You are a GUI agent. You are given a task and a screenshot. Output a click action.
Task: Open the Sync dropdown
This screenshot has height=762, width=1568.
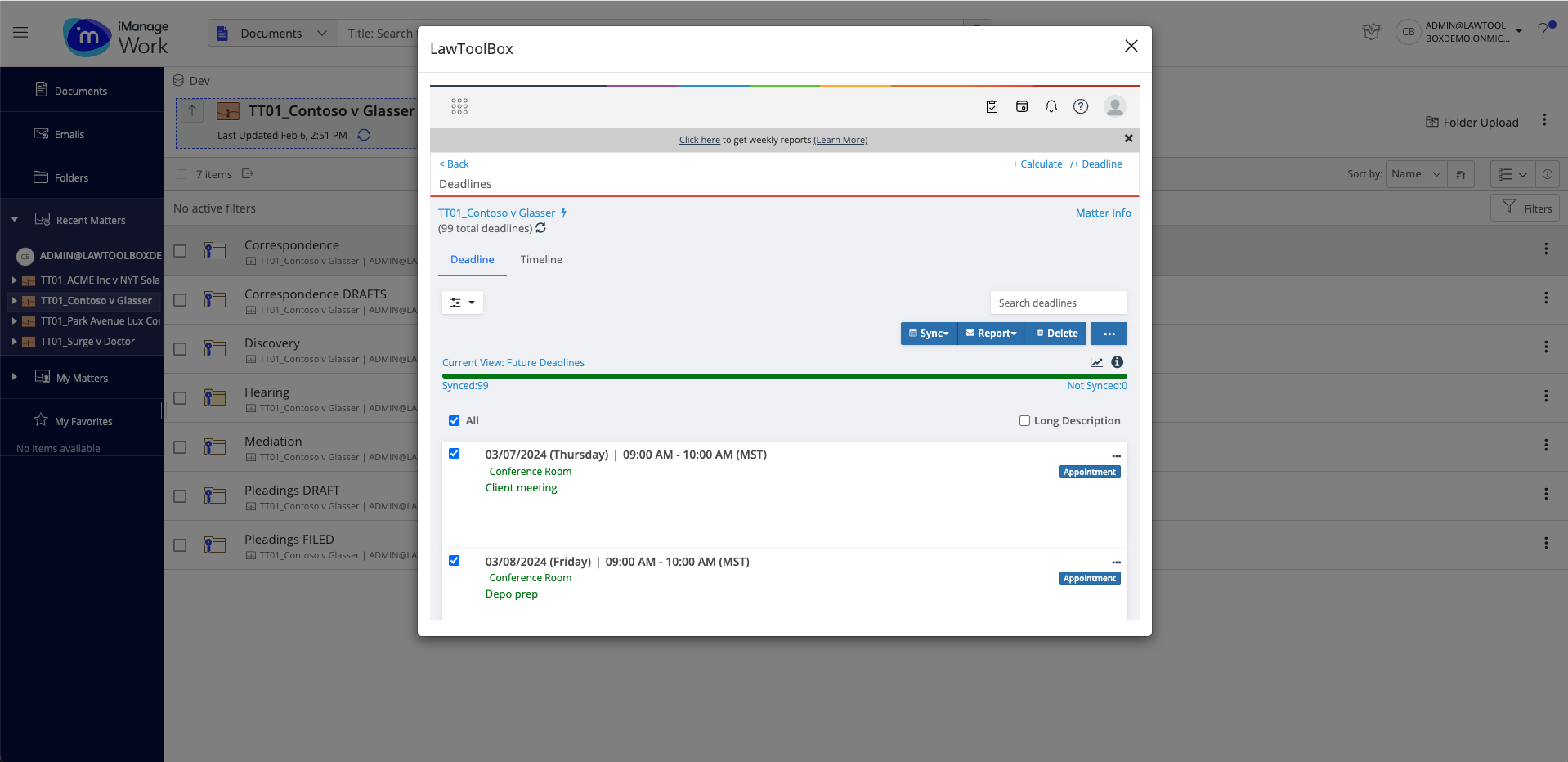pos(929,334)
